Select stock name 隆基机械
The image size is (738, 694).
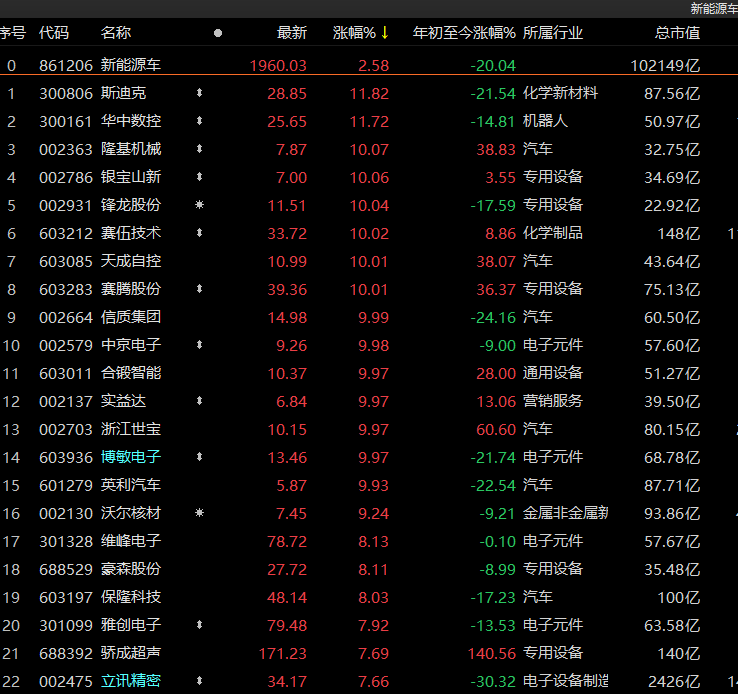pos(131,149)
